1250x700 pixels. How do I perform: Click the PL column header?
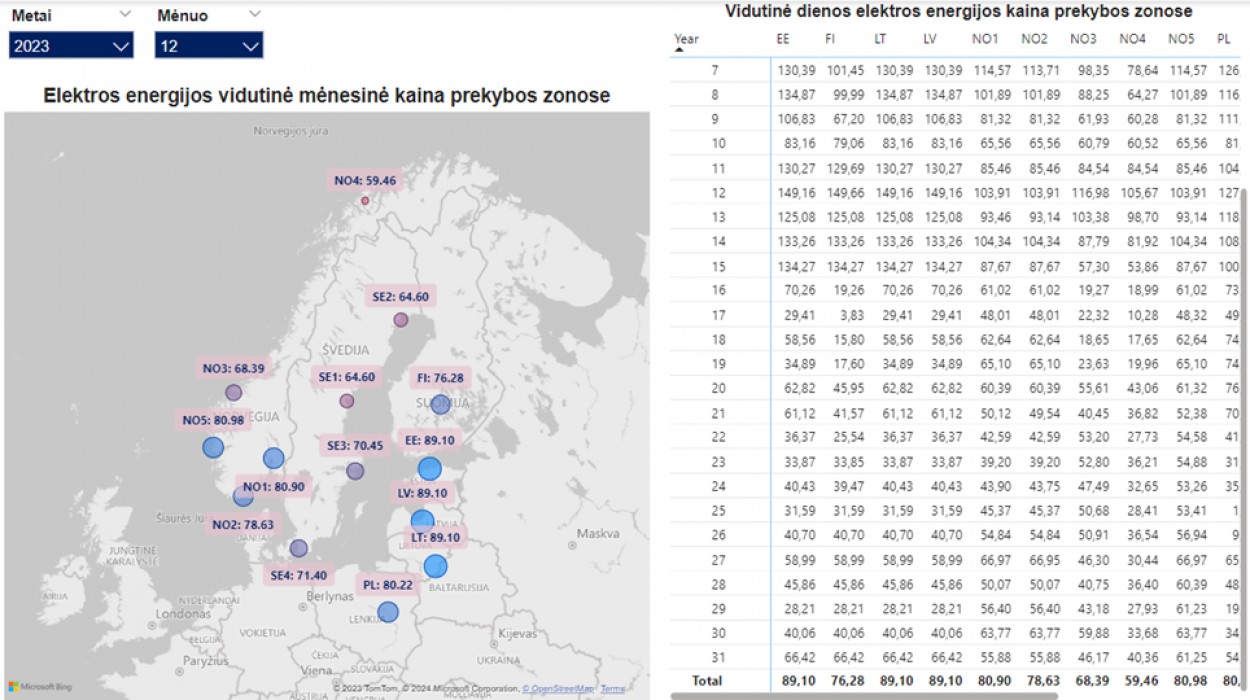tap(1224, 39)
